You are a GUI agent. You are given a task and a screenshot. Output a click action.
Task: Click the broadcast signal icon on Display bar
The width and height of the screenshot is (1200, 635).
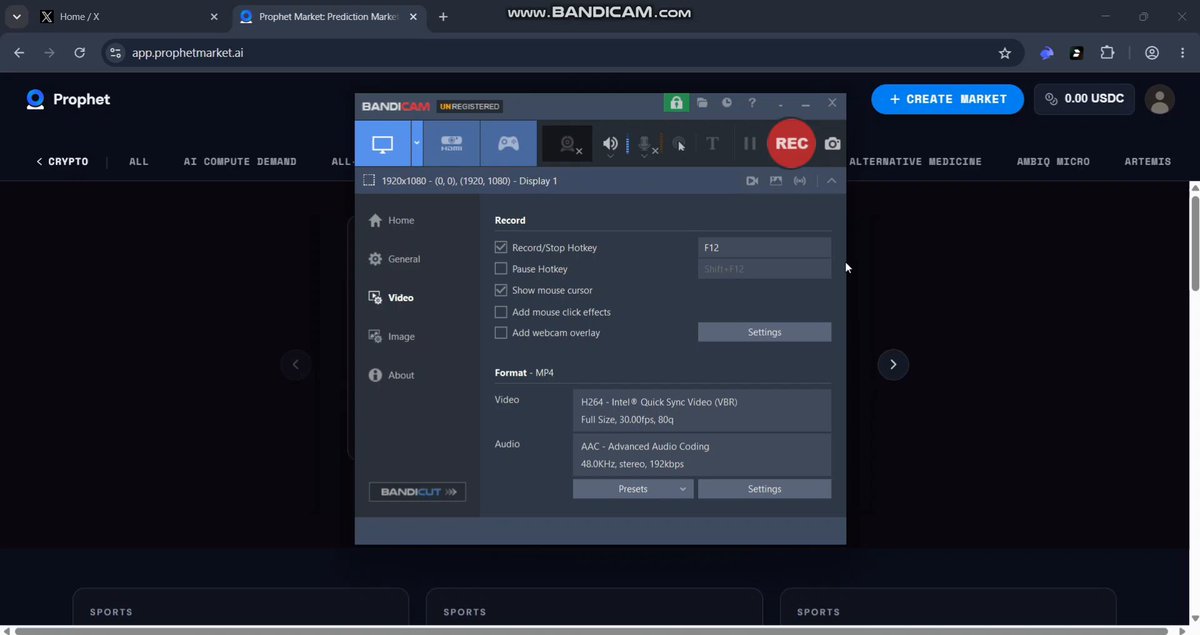click(x=799, y=181)
